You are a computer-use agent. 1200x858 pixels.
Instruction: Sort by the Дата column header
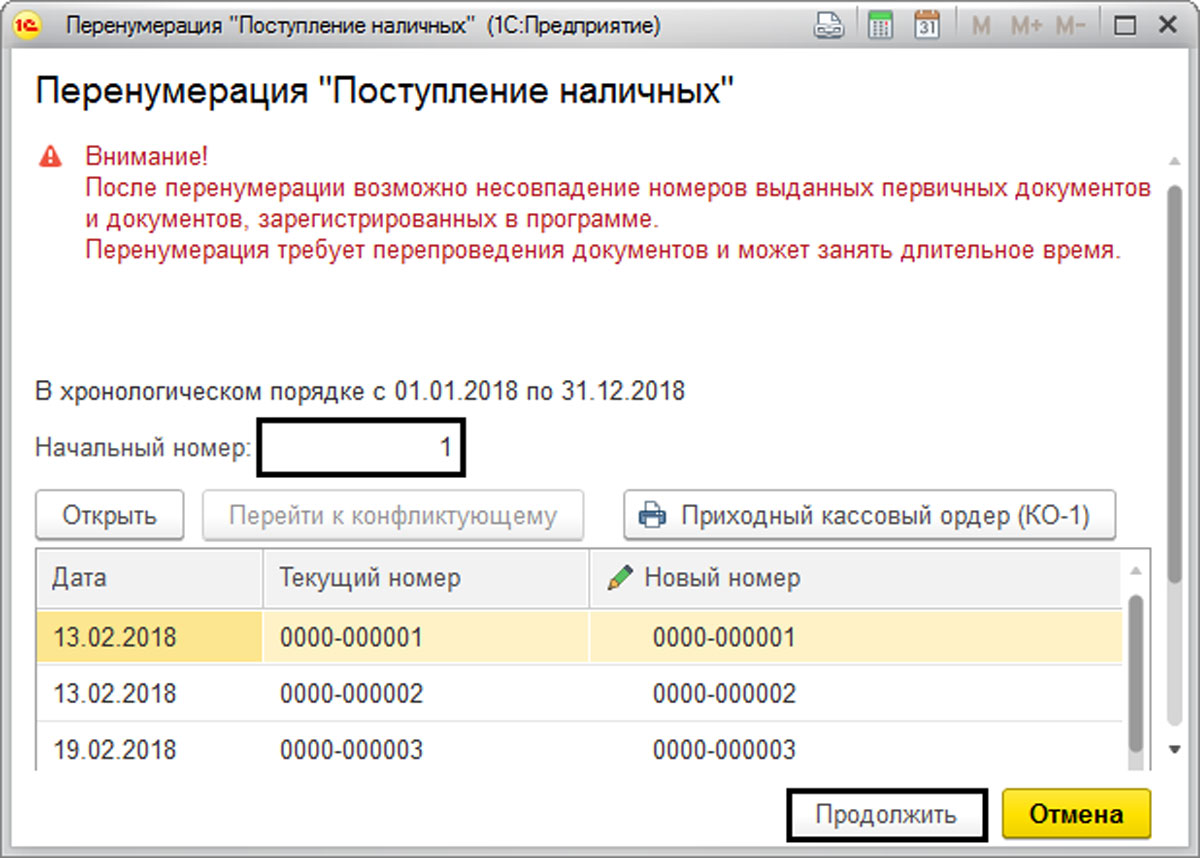148,578
